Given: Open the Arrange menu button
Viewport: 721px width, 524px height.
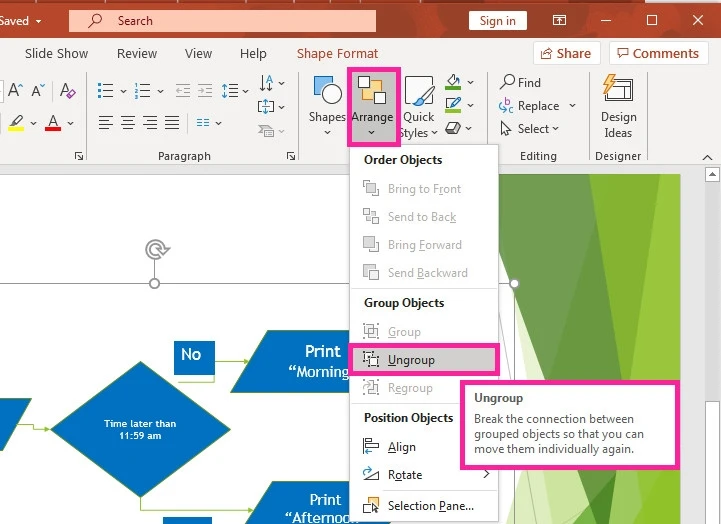Looking at the screenshot, I should pyautogui.click(x=373, y=107).
